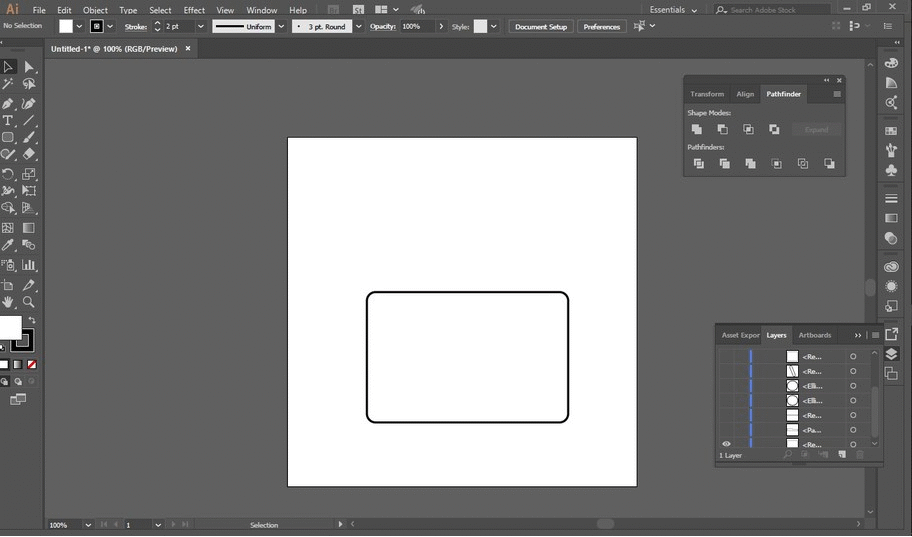Set color mode to None
The image size is (912, 537).
click(32, 365)
